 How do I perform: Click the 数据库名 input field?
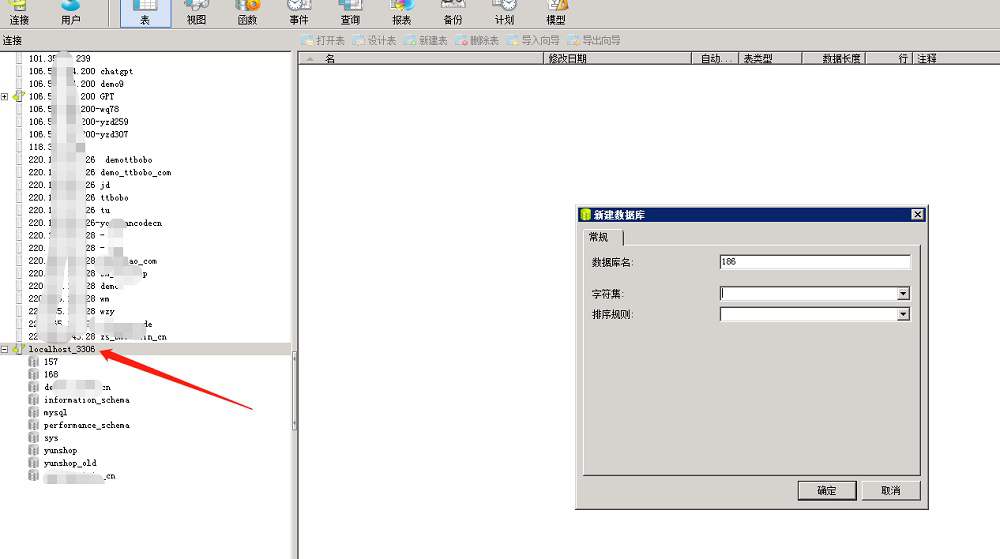tap(814, 262)
